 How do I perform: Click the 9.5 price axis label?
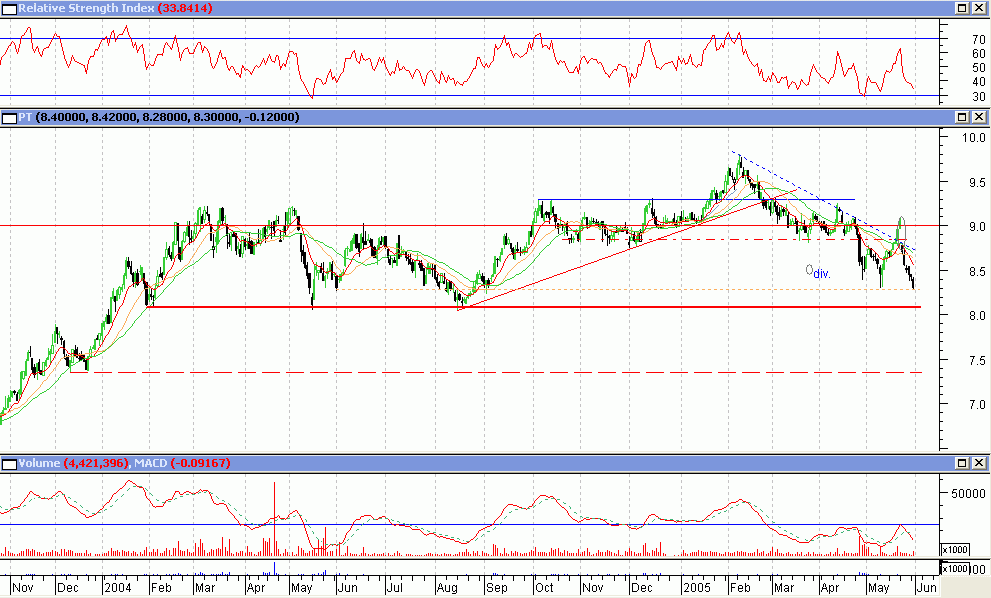pos(977,183)
